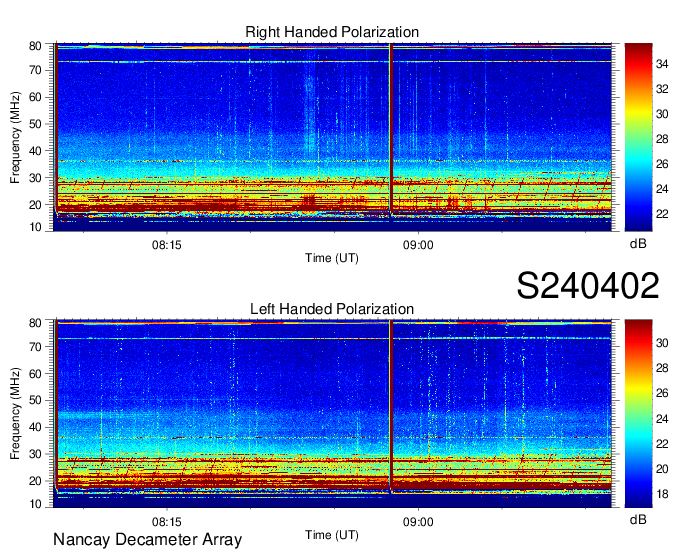Viewport: 680px width, 552px height.
Task: Click the 10 frequency tick on top plot
Action: (35, 227)
